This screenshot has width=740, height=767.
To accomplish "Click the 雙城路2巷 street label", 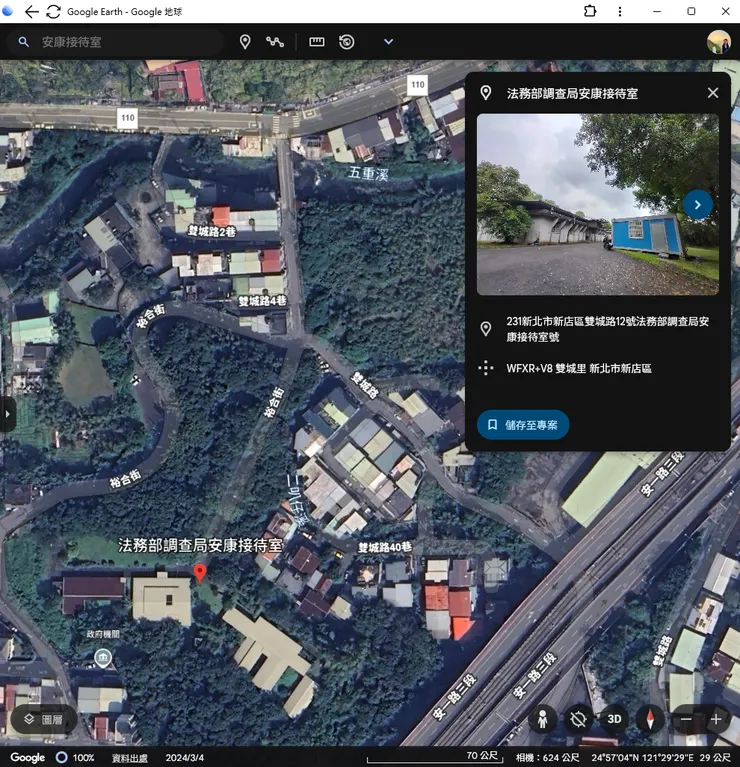I will (x=212, y=231).
